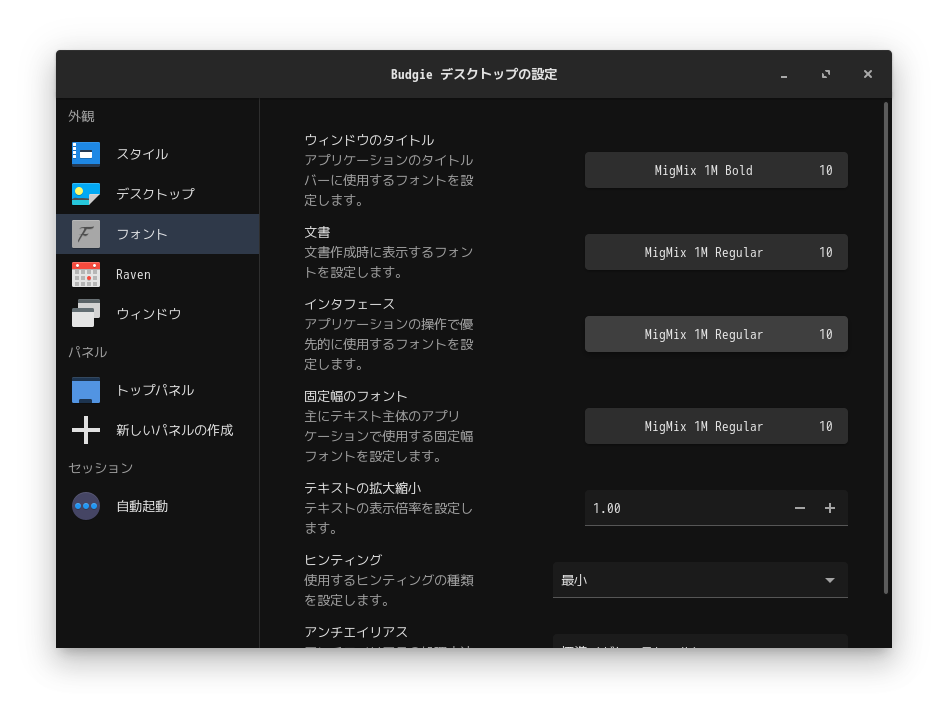Screen dimensions: 948x710
Task: Increase テキストの拡大縮小 with plus button
Action: coord(830,509)
